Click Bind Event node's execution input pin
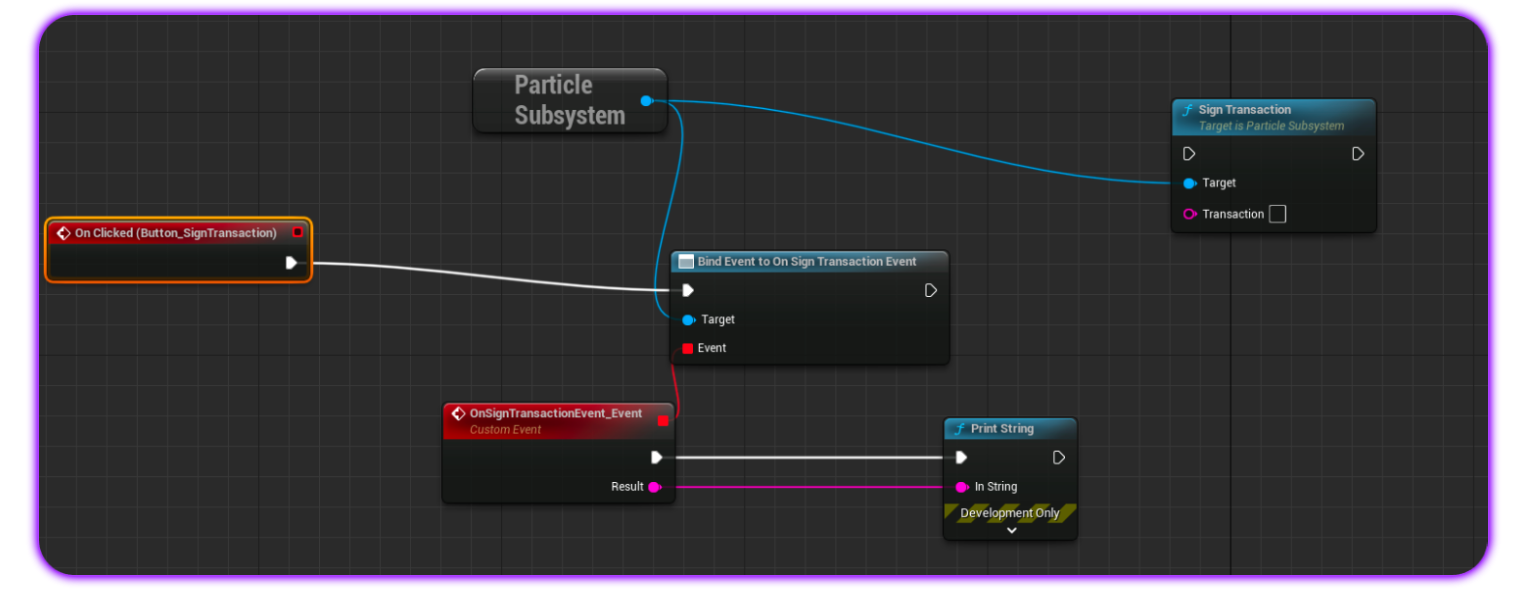1526x590 pixels. [x=687, y=290]
